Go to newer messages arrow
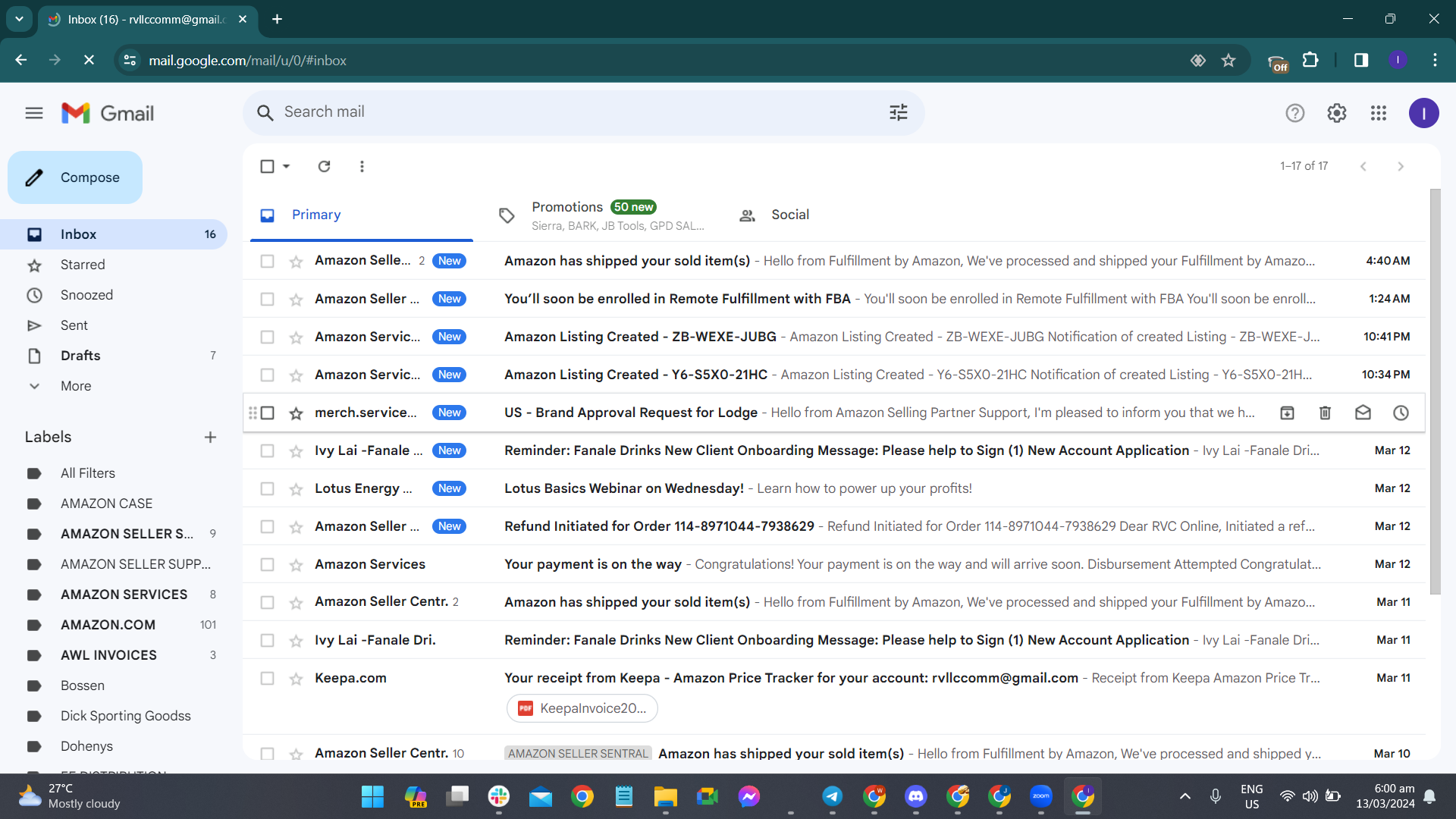Viewport: 1456px width, 819px height. click(x=1363, y=166)
